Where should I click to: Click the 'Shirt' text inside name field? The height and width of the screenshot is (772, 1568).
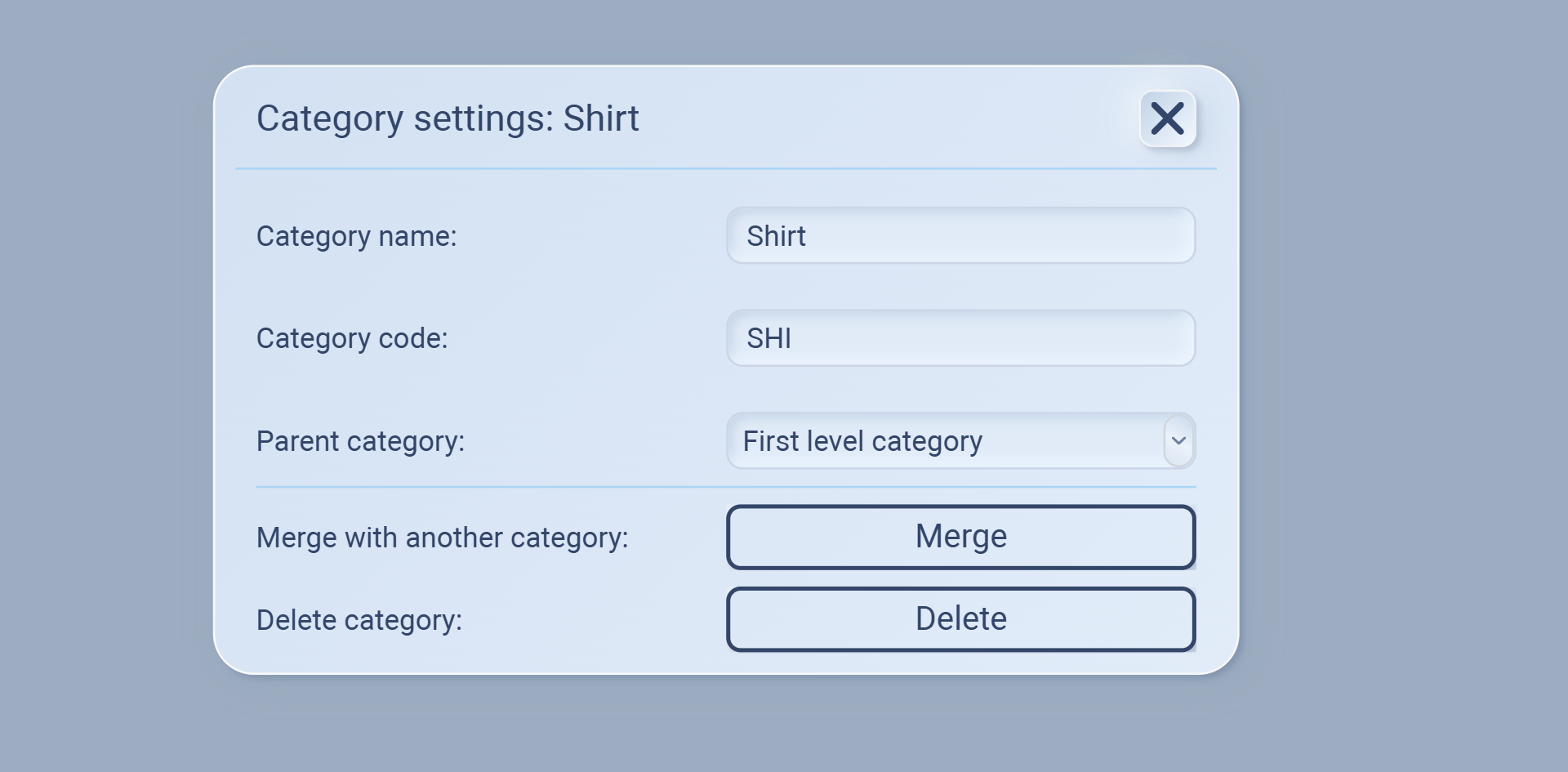[x=776, y=236]
